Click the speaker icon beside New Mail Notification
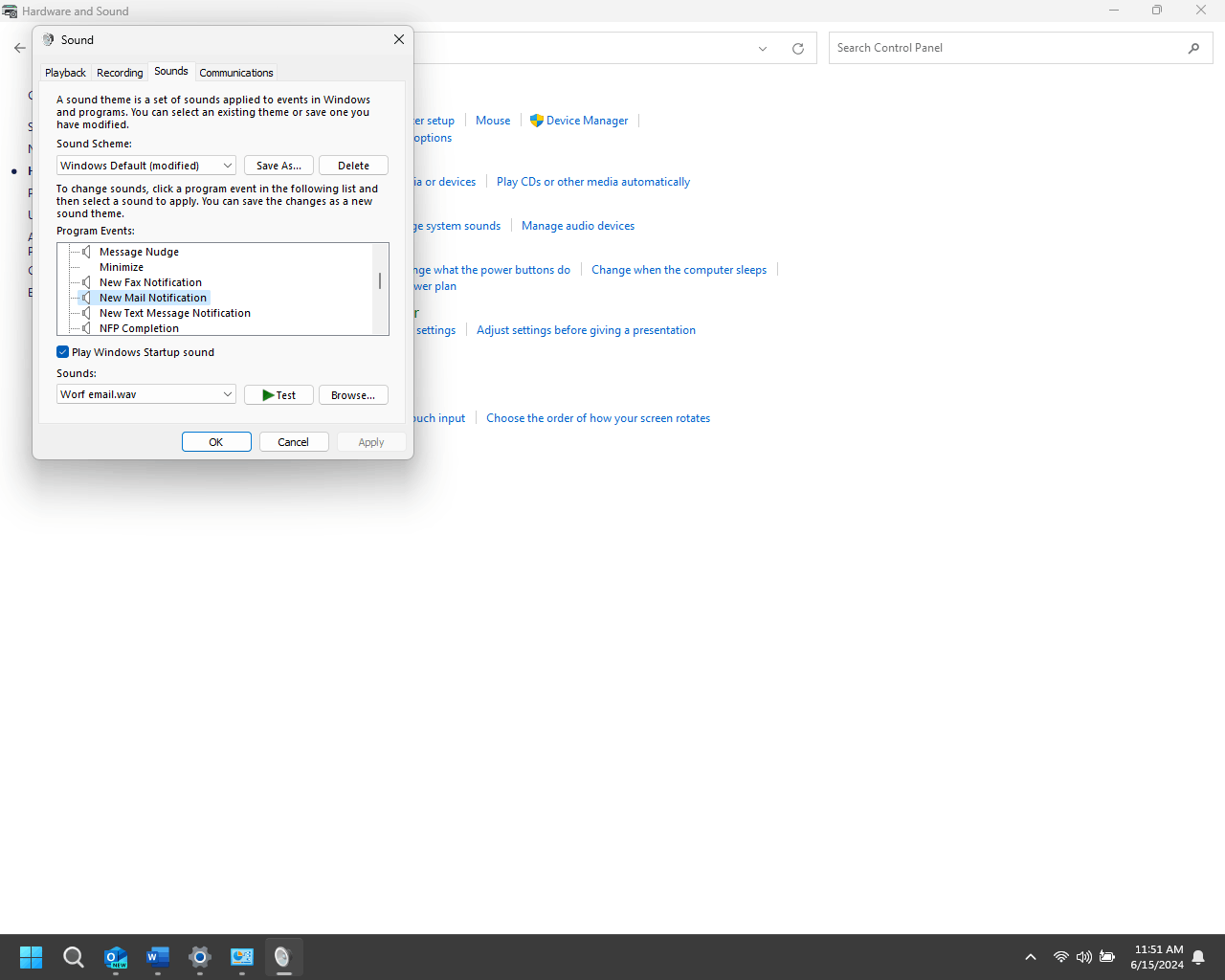 [x=86, y=298]
